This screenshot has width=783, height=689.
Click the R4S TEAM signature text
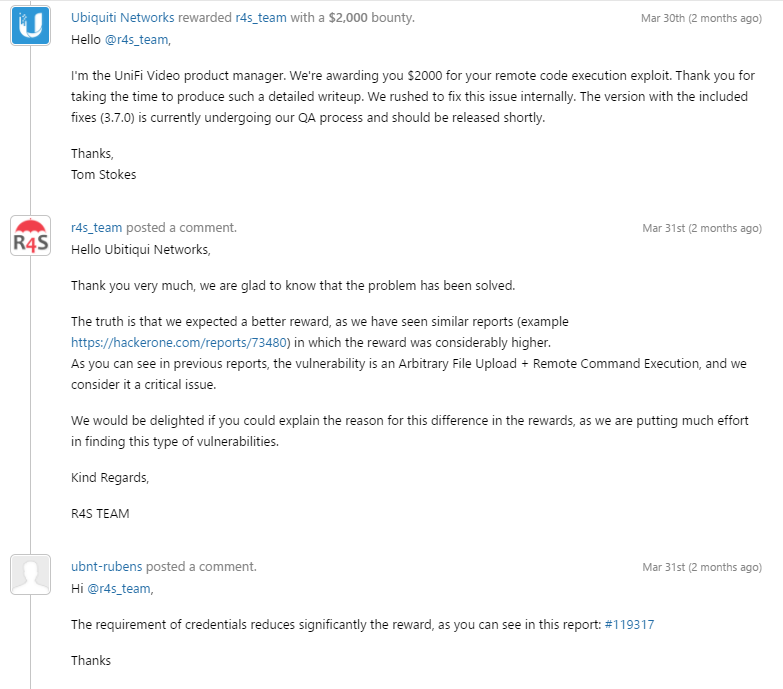(x=100, y=514)
